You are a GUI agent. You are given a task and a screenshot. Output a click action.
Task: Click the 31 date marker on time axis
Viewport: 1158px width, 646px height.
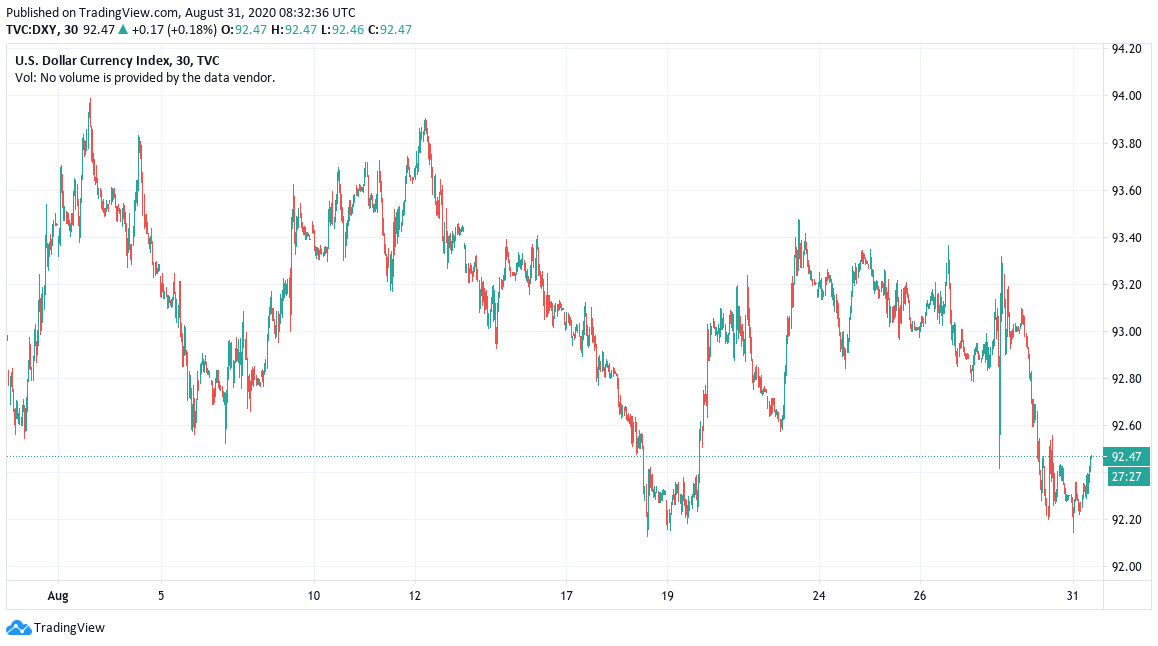coord(1073,596)
